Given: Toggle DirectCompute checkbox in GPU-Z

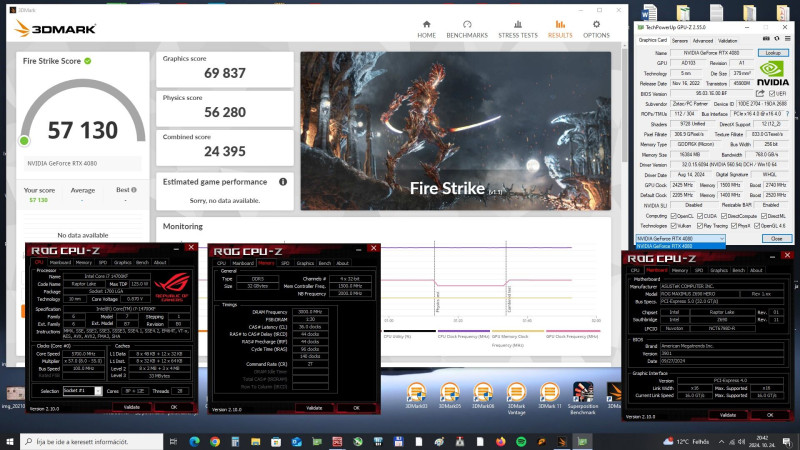Looking at the screenshot, I should [723, 216].
